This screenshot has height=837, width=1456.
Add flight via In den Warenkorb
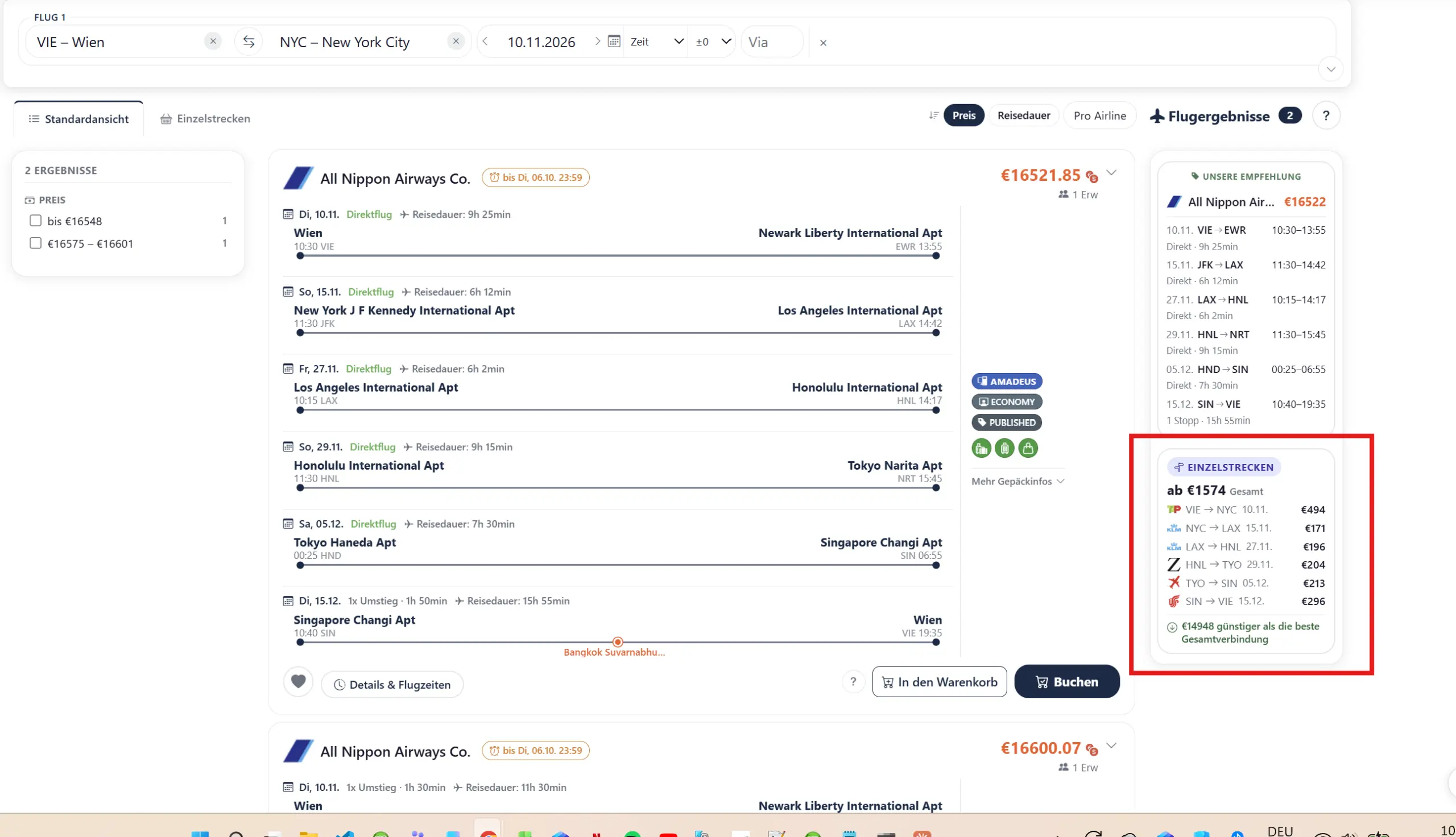939,682
